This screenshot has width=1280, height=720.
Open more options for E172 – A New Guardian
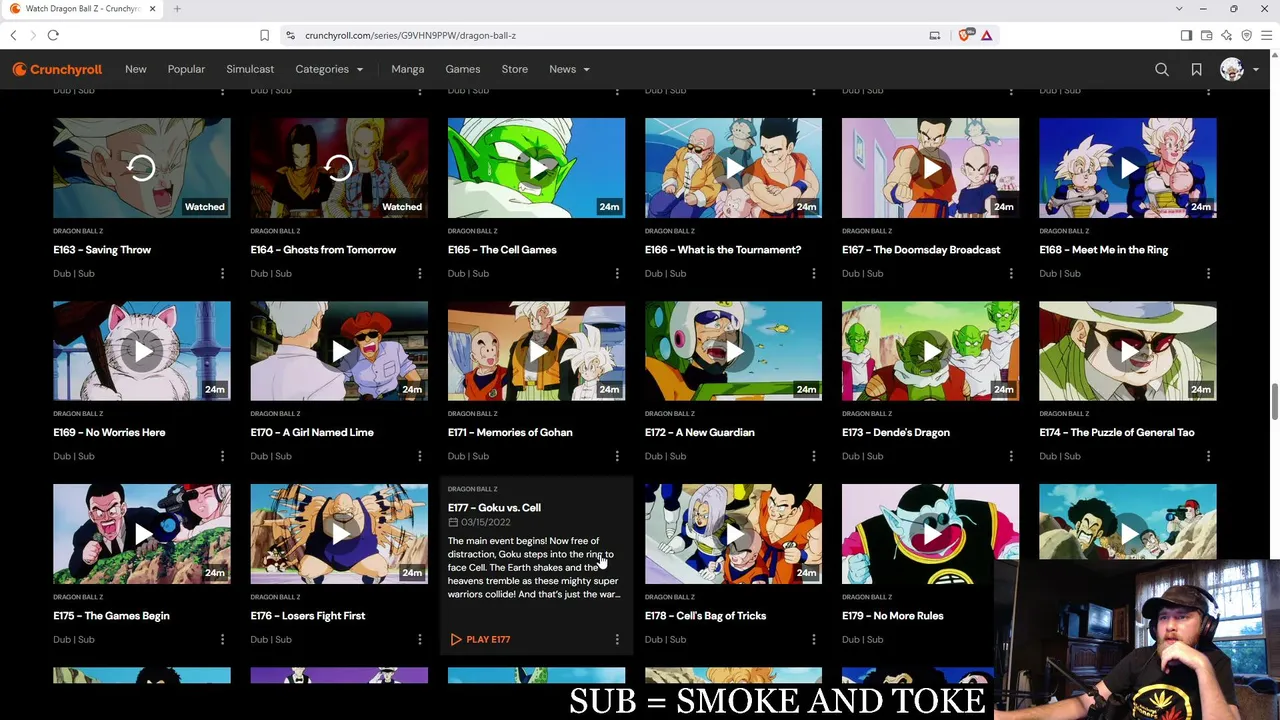point(813,456)
